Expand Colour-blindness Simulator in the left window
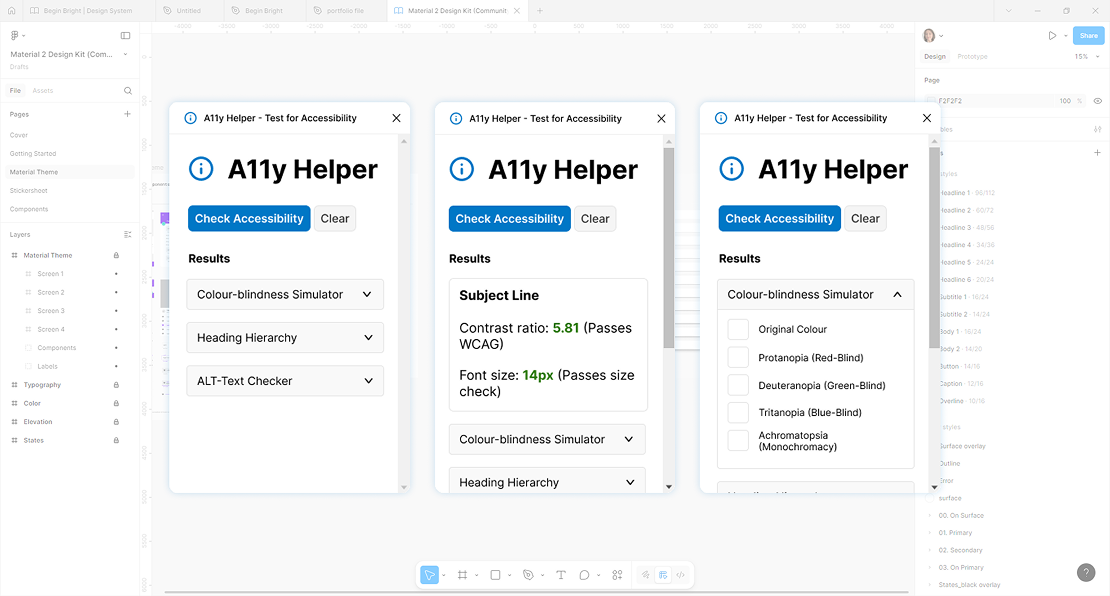The image size is (1110, 596). 285,294
